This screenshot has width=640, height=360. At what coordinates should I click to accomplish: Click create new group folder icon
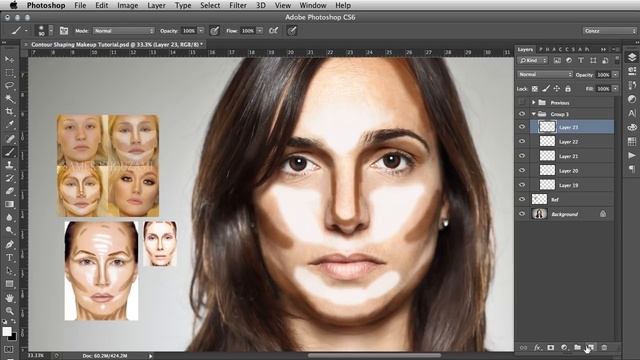click(x=577, y=347)
